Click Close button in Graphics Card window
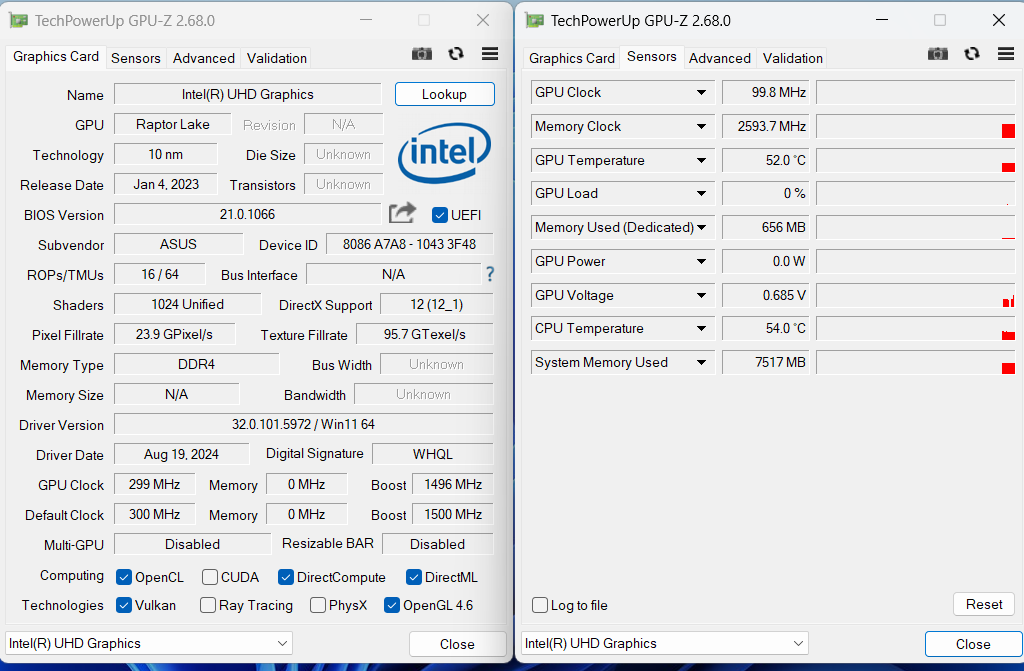Viewport: 1024px width, 671px height. pos(457,644)
